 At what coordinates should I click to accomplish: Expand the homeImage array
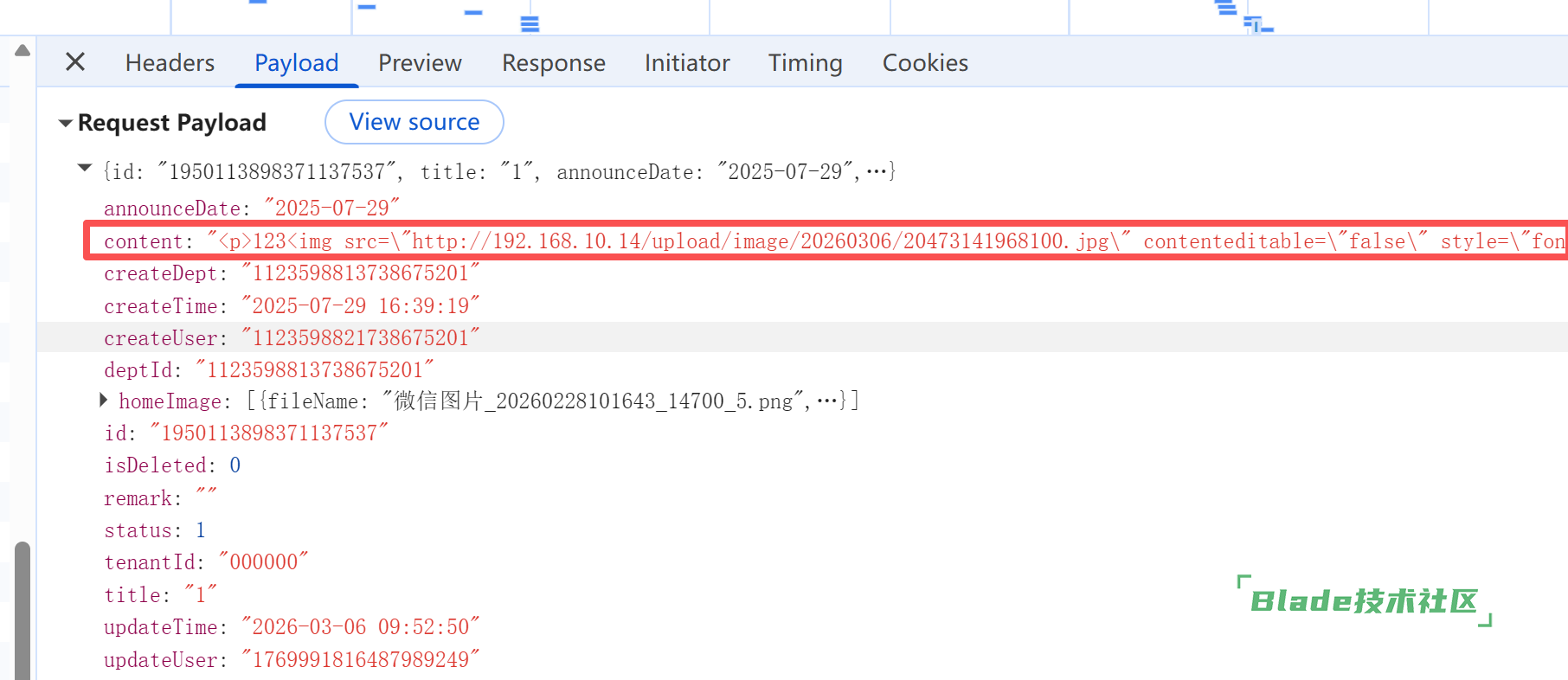(103, 400)
